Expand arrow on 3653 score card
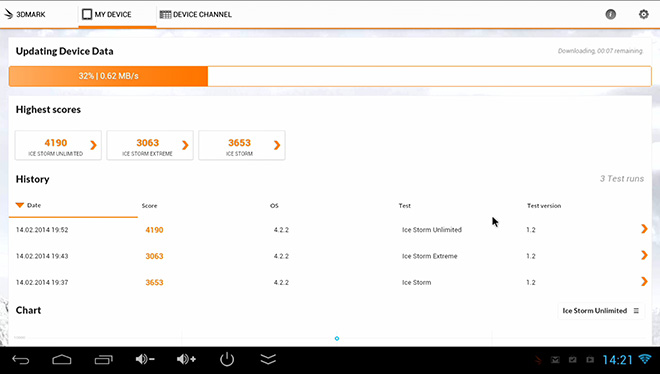This screenshot has height=374, width=660. tap(277, 145)
